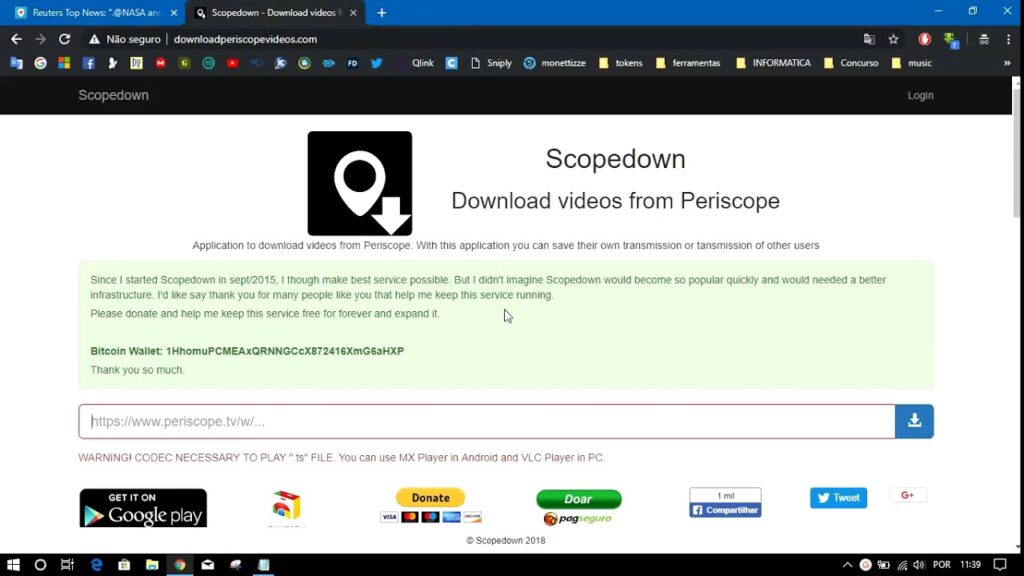This screenshot has height=576, width=1024.
Task: Click the green Doar PagSeguro button
Action: click(x=579, y=499)
